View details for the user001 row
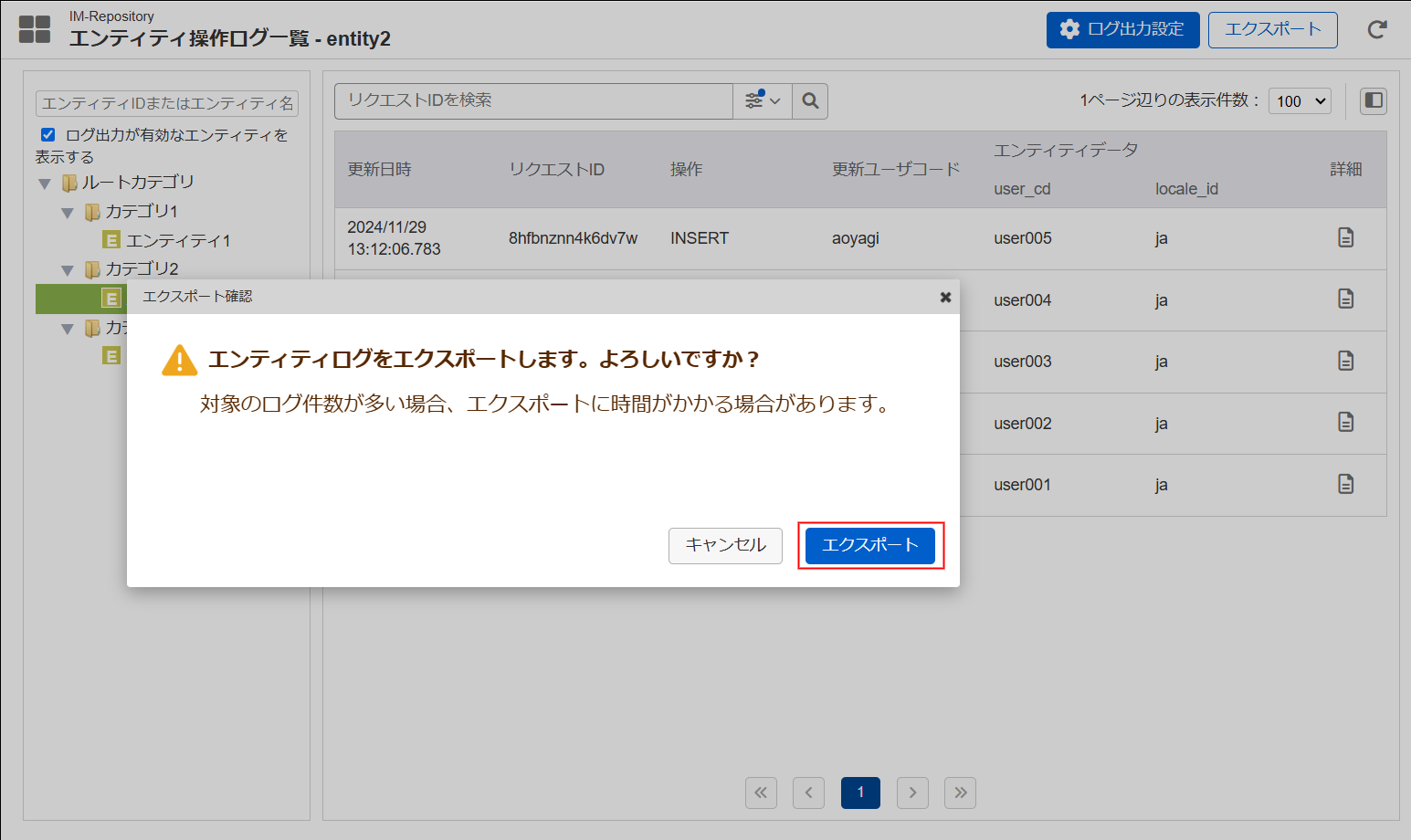1411x840 pixels. click(1345, 484)
